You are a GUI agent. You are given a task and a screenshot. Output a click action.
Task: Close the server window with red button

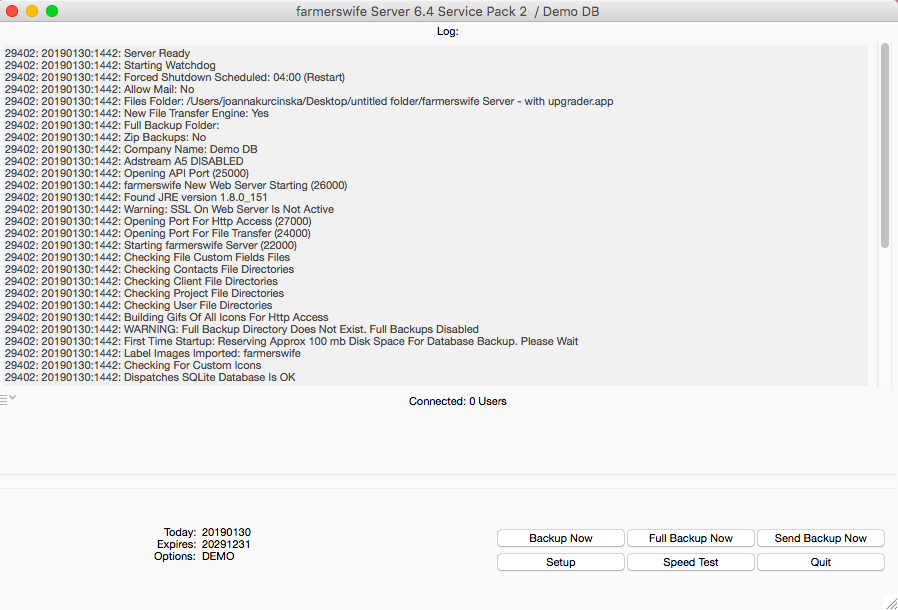[12, 11]
